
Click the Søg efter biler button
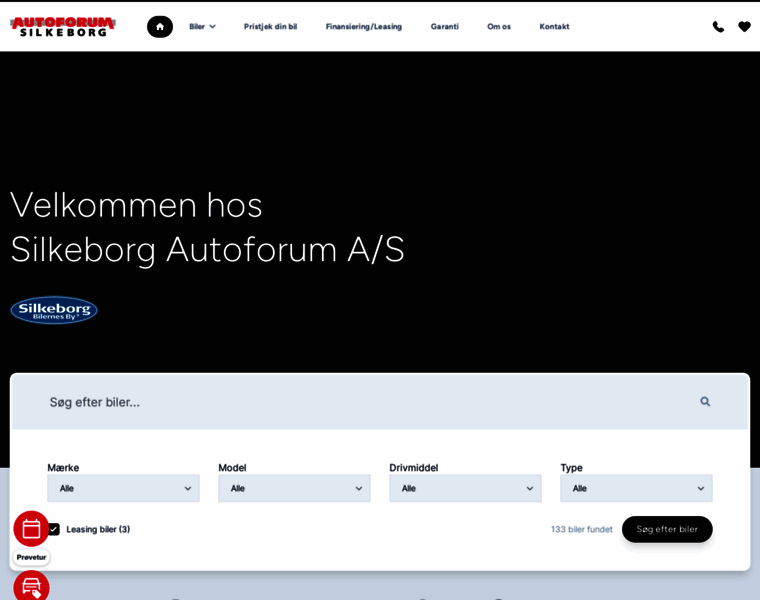(667, 529)
